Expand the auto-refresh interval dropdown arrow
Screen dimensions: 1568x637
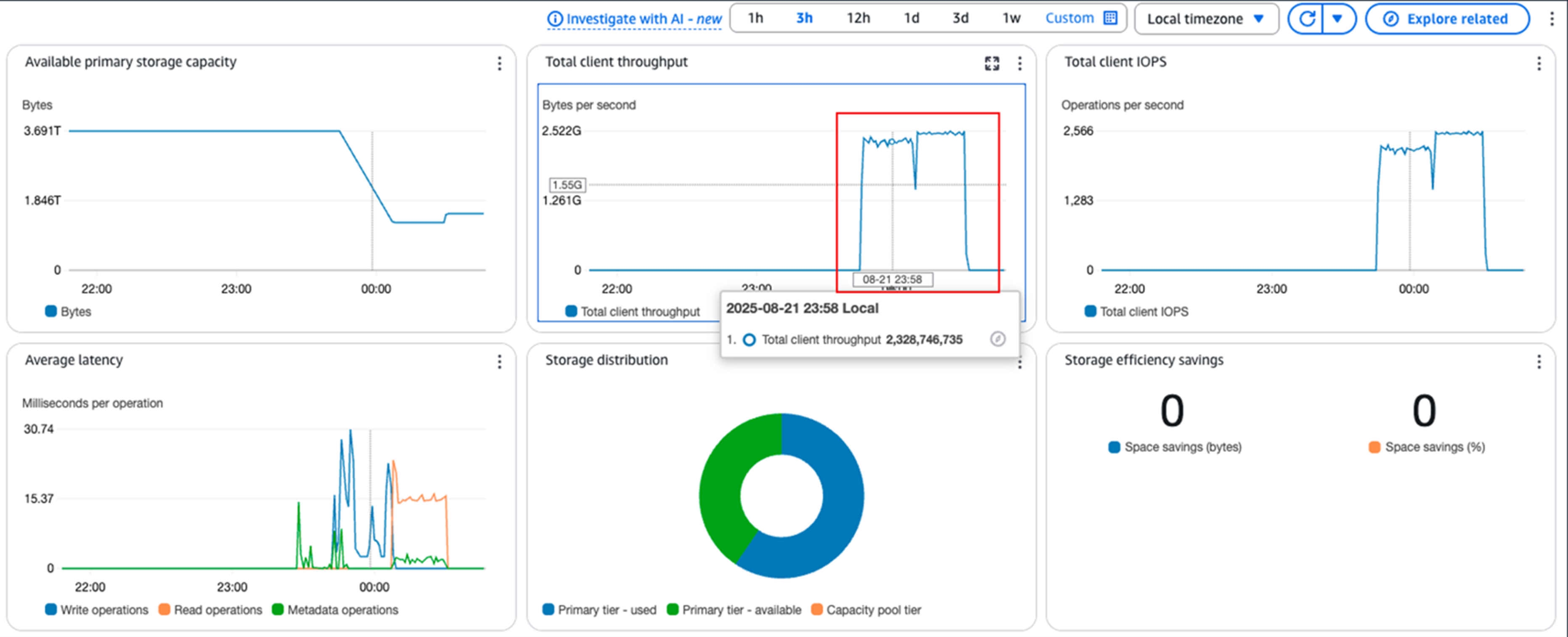tap(1338, 19)
